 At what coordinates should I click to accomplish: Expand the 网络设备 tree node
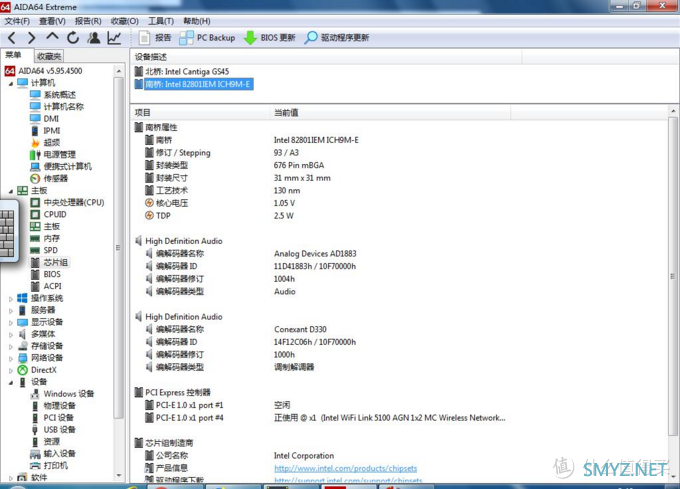11,358
